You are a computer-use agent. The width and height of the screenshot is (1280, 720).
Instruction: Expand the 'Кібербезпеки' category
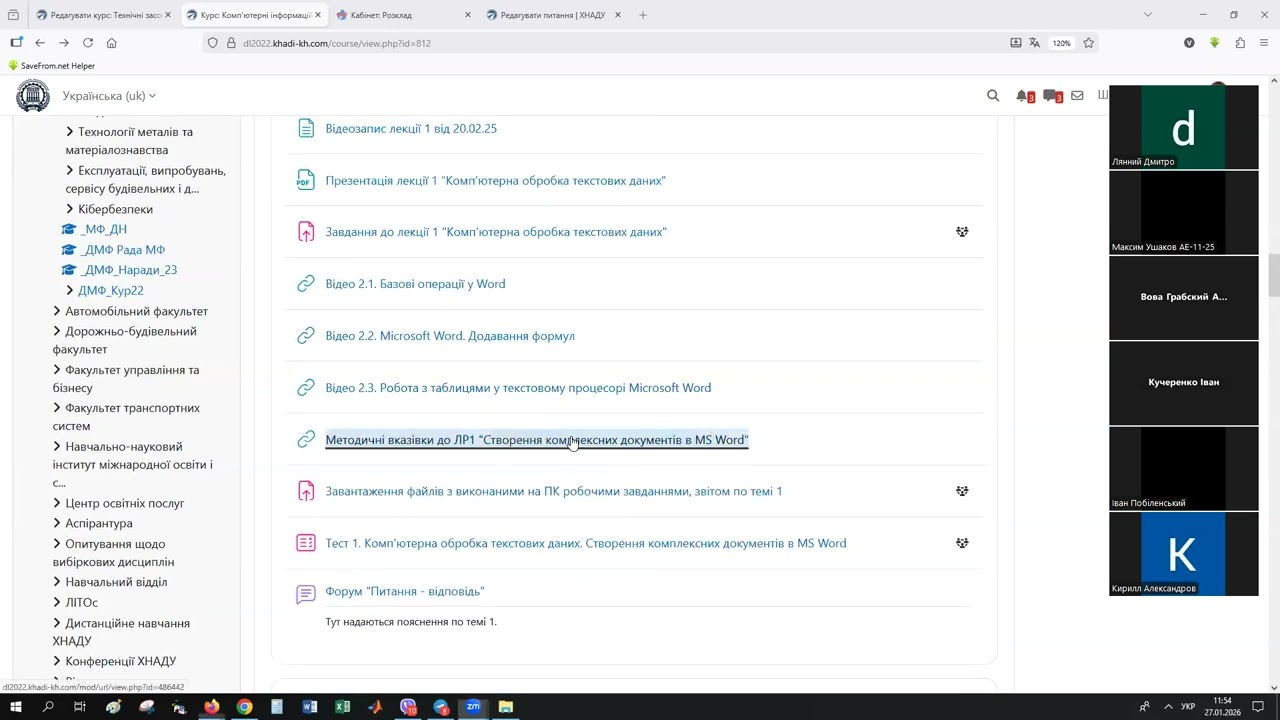70,209
